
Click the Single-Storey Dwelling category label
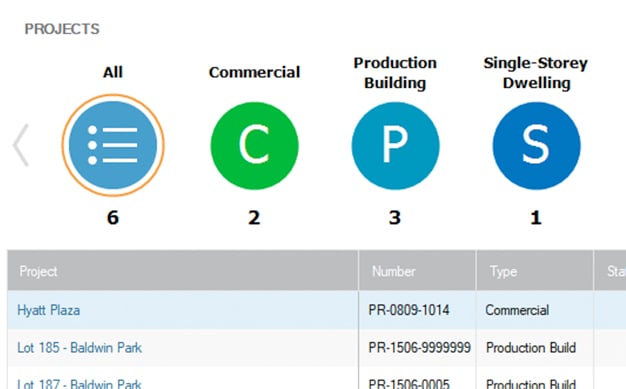pyautogui.click(x=536, y=73)
